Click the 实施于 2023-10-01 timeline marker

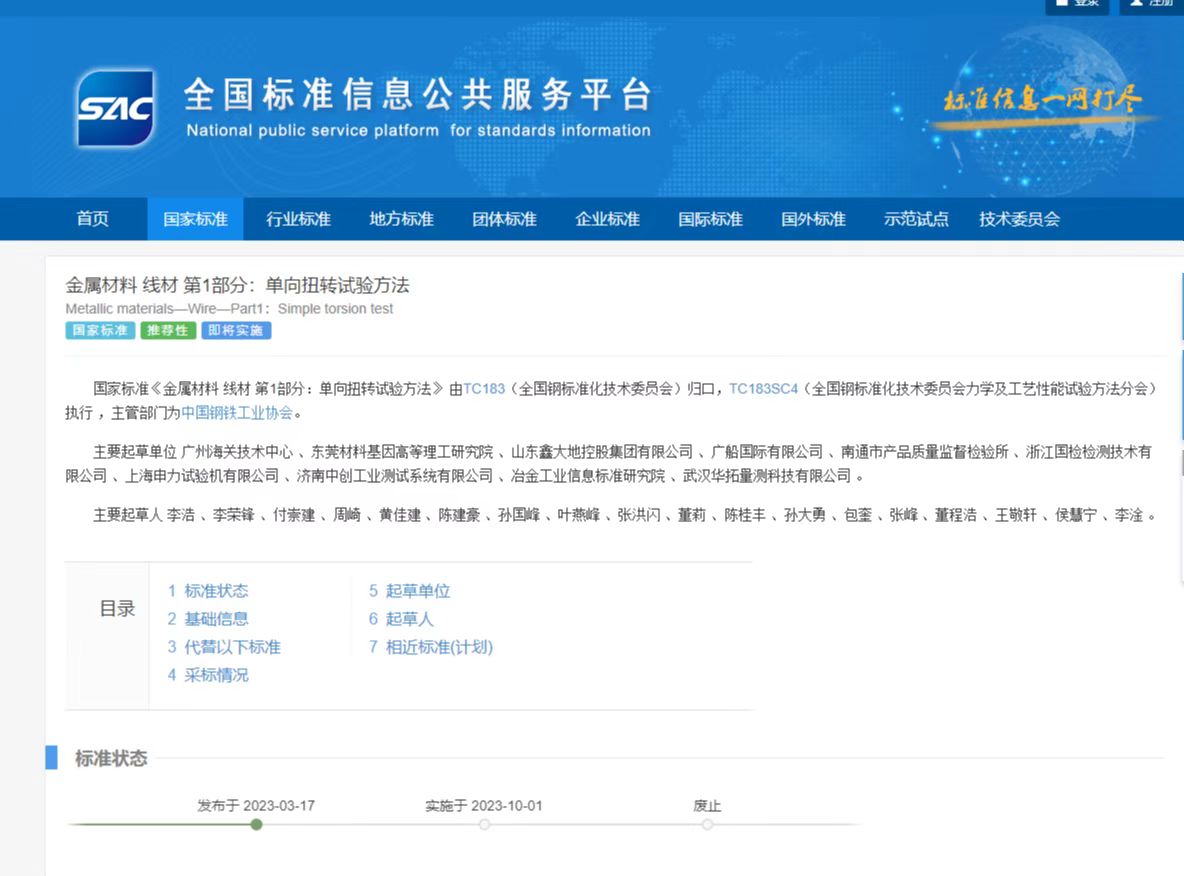click(485, 824)
